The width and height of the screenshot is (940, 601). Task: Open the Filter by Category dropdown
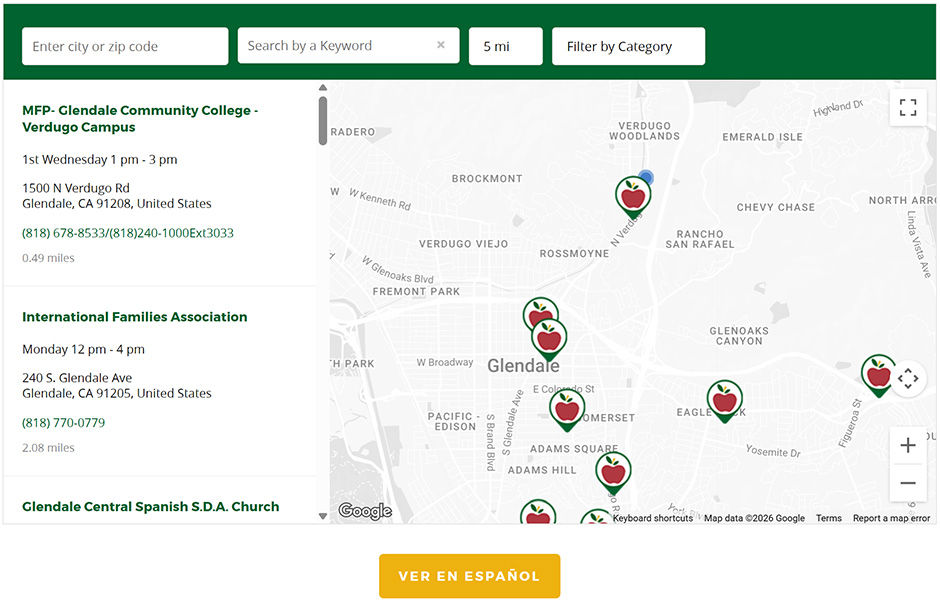(x=628, y=45)
